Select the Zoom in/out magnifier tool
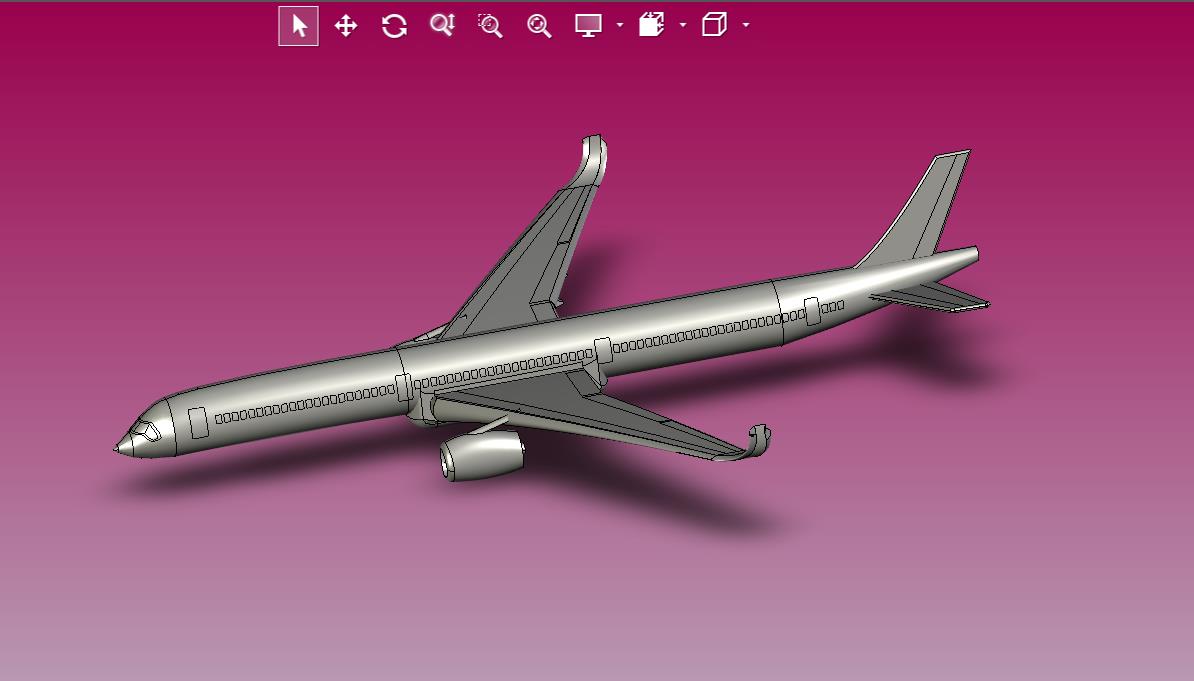The width and height of the screenshot is (1194, 681). click(x=442, y=25)
